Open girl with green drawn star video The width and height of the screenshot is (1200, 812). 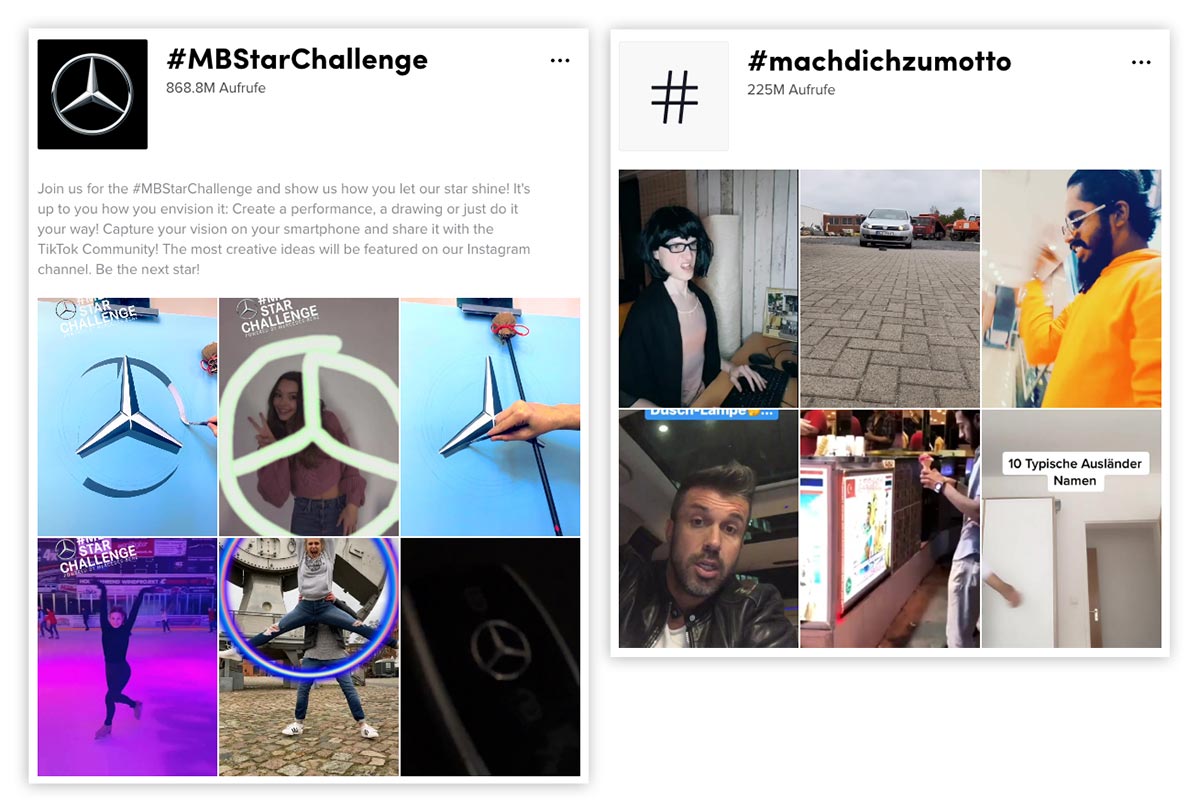point(308,416)
